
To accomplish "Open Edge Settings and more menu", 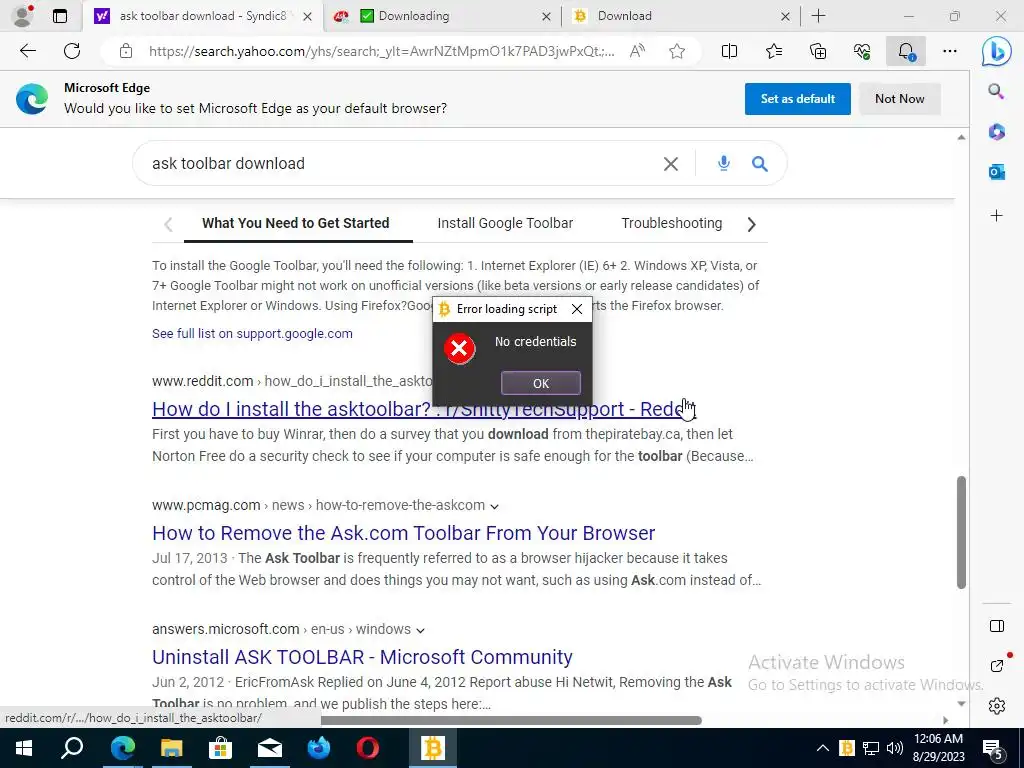I will [x=950, y=51].
